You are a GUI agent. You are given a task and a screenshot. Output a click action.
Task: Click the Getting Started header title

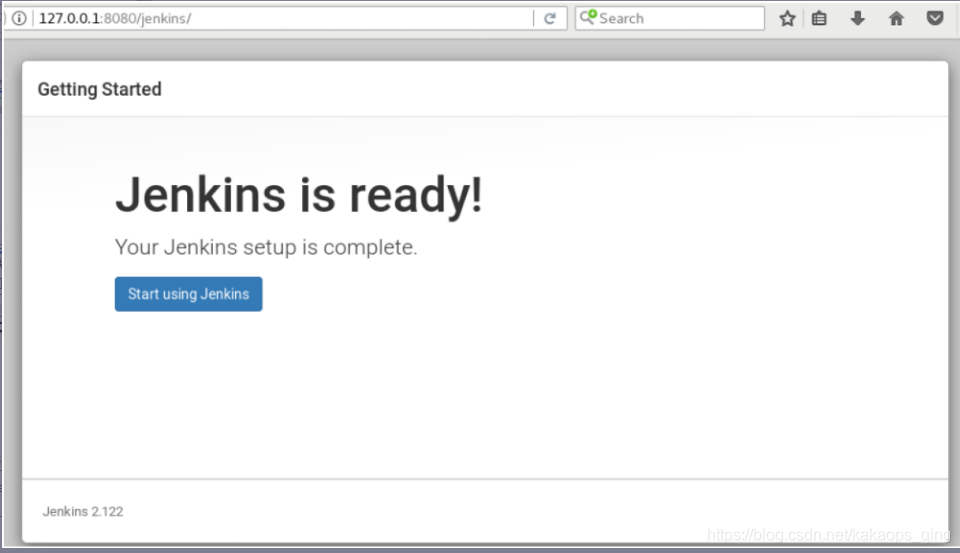99,89
